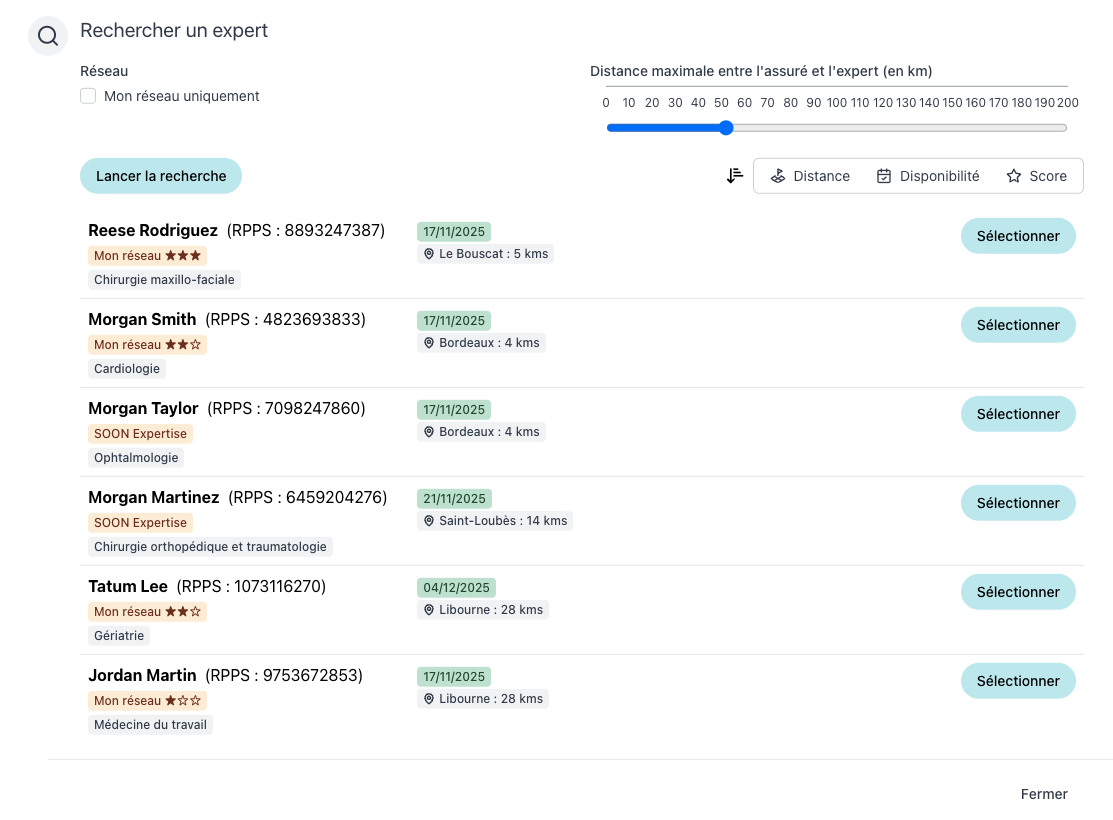Image resolution: width=1113 pixels, height=820 pixels.
Task: Select expert Morgan Smith
Action: 1018,325
